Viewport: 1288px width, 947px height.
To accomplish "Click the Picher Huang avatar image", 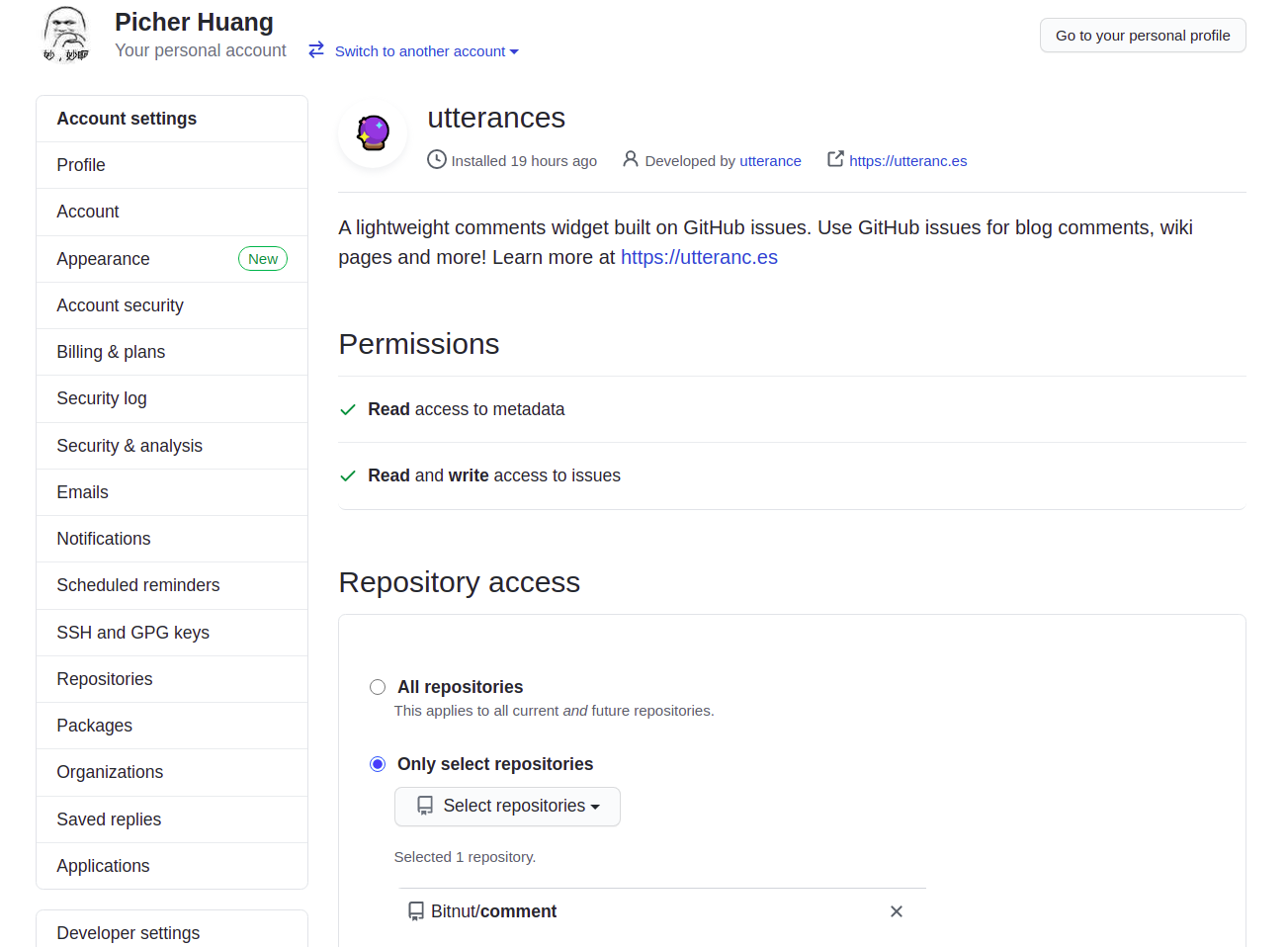I will (x=66, y=35).
